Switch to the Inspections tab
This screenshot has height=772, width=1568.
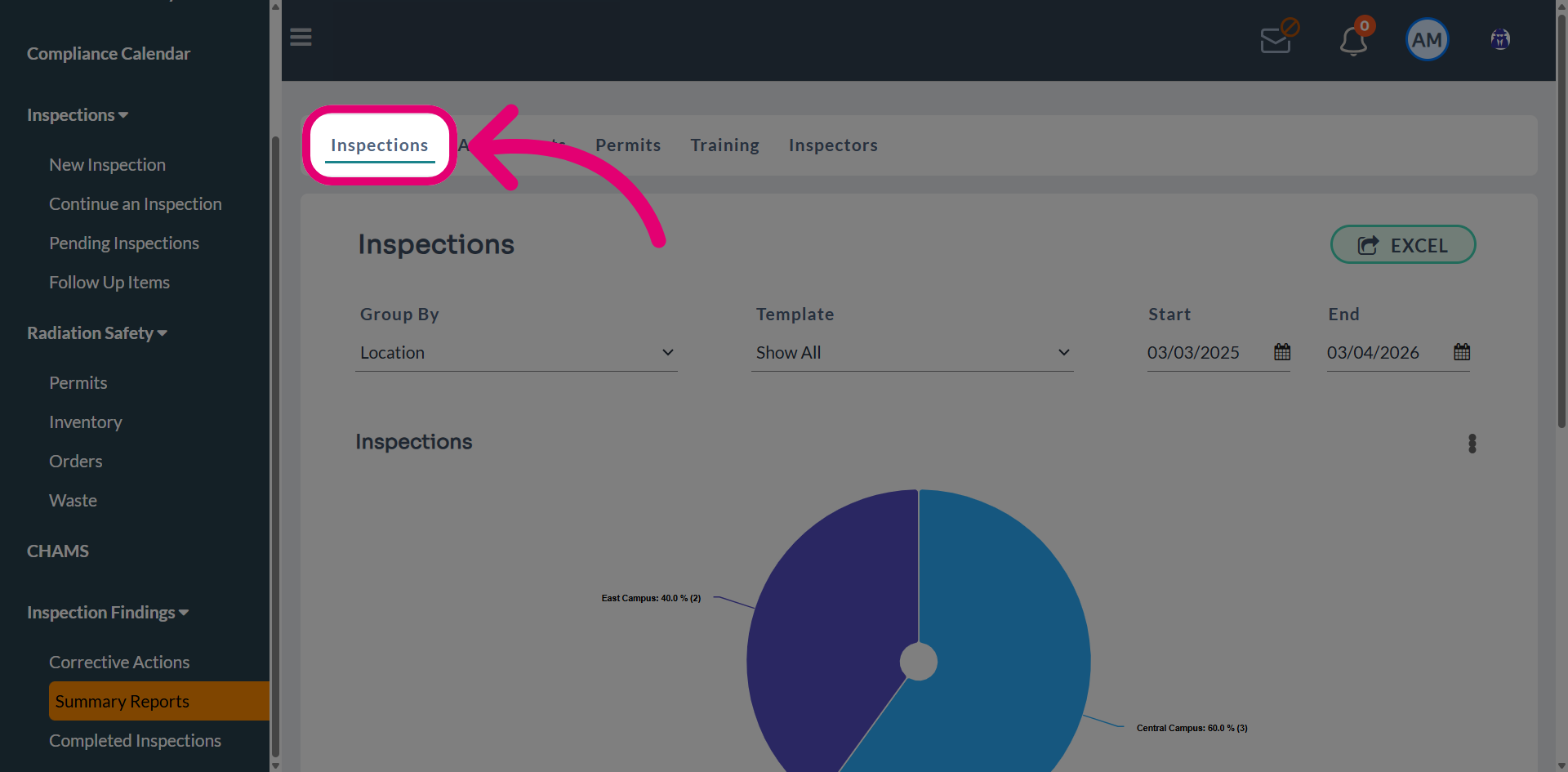pos(380,145)
